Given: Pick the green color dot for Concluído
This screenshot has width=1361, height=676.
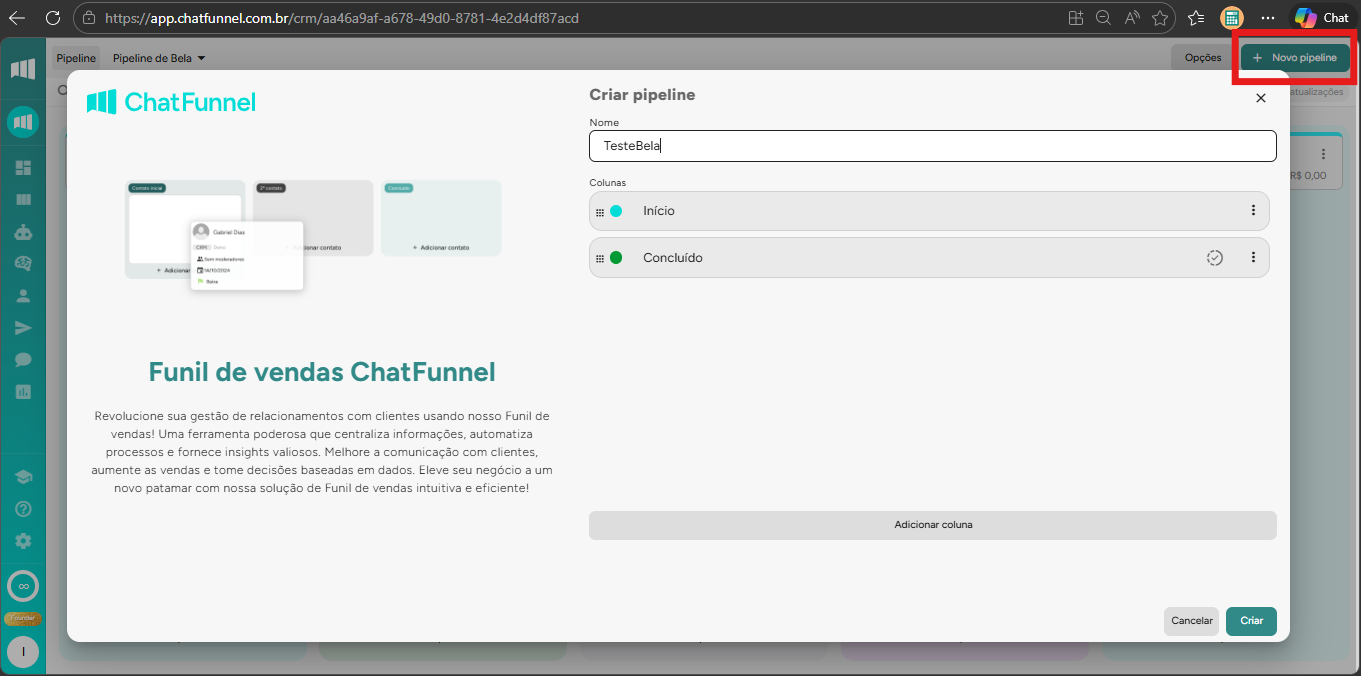Looking at the screenshot, I should [616, 258].
